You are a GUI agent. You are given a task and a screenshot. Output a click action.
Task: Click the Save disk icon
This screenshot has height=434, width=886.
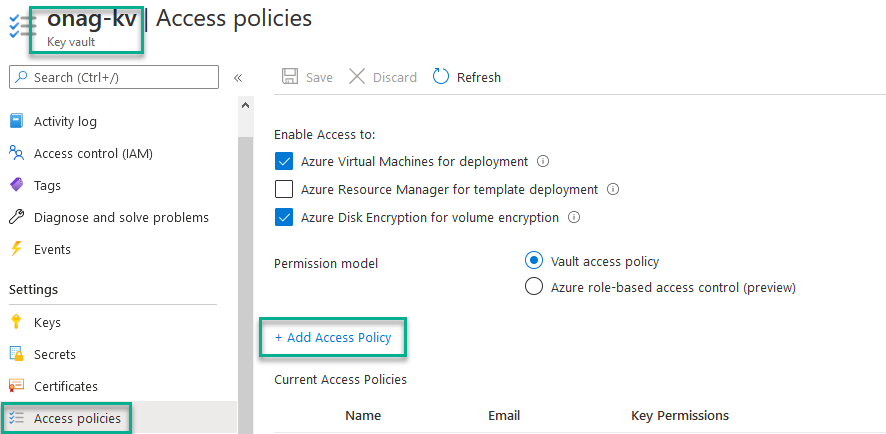(x=290, y=77)
